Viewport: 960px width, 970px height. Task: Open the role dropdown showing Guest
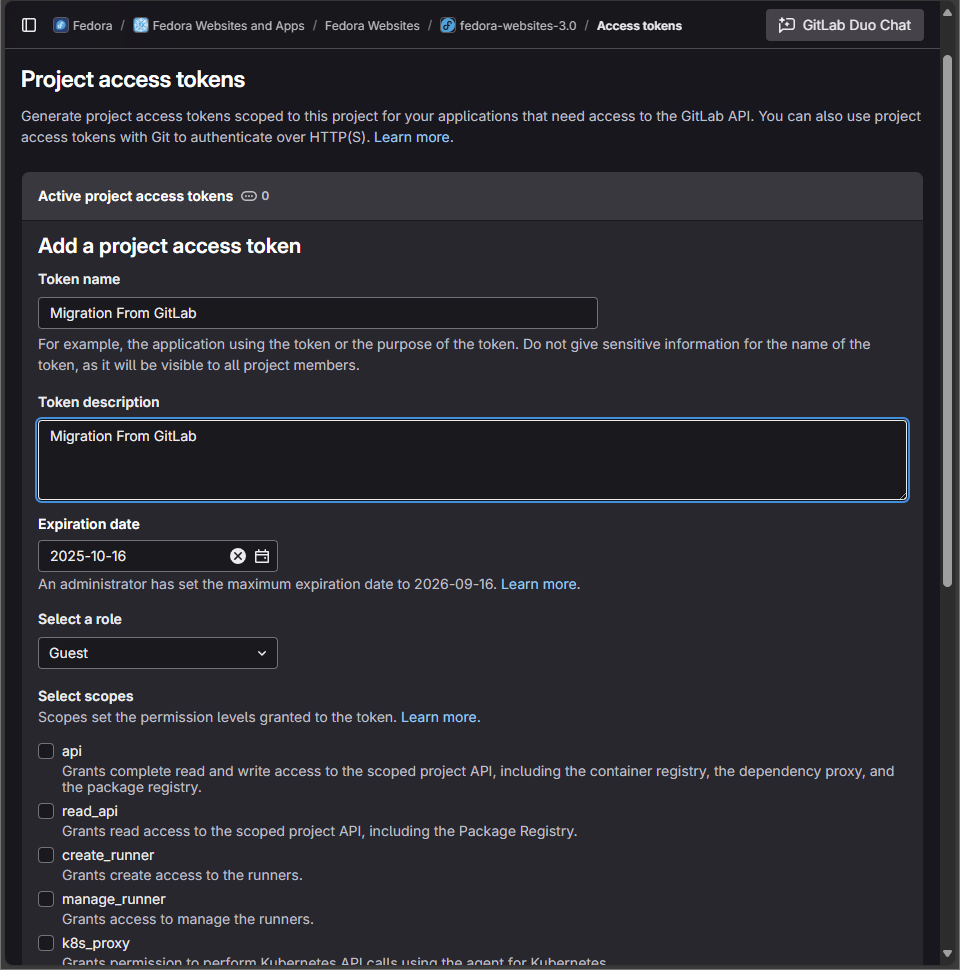(x=157, y=653)
